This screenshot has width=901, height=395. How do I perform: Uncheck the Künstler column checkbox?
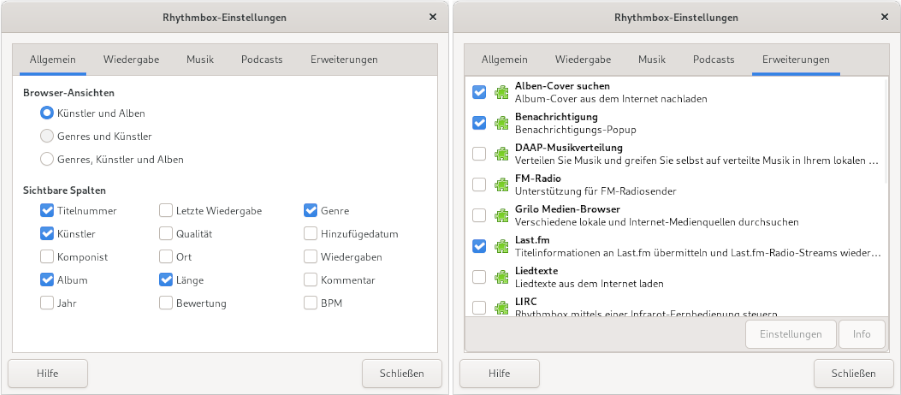coord(47,234)
